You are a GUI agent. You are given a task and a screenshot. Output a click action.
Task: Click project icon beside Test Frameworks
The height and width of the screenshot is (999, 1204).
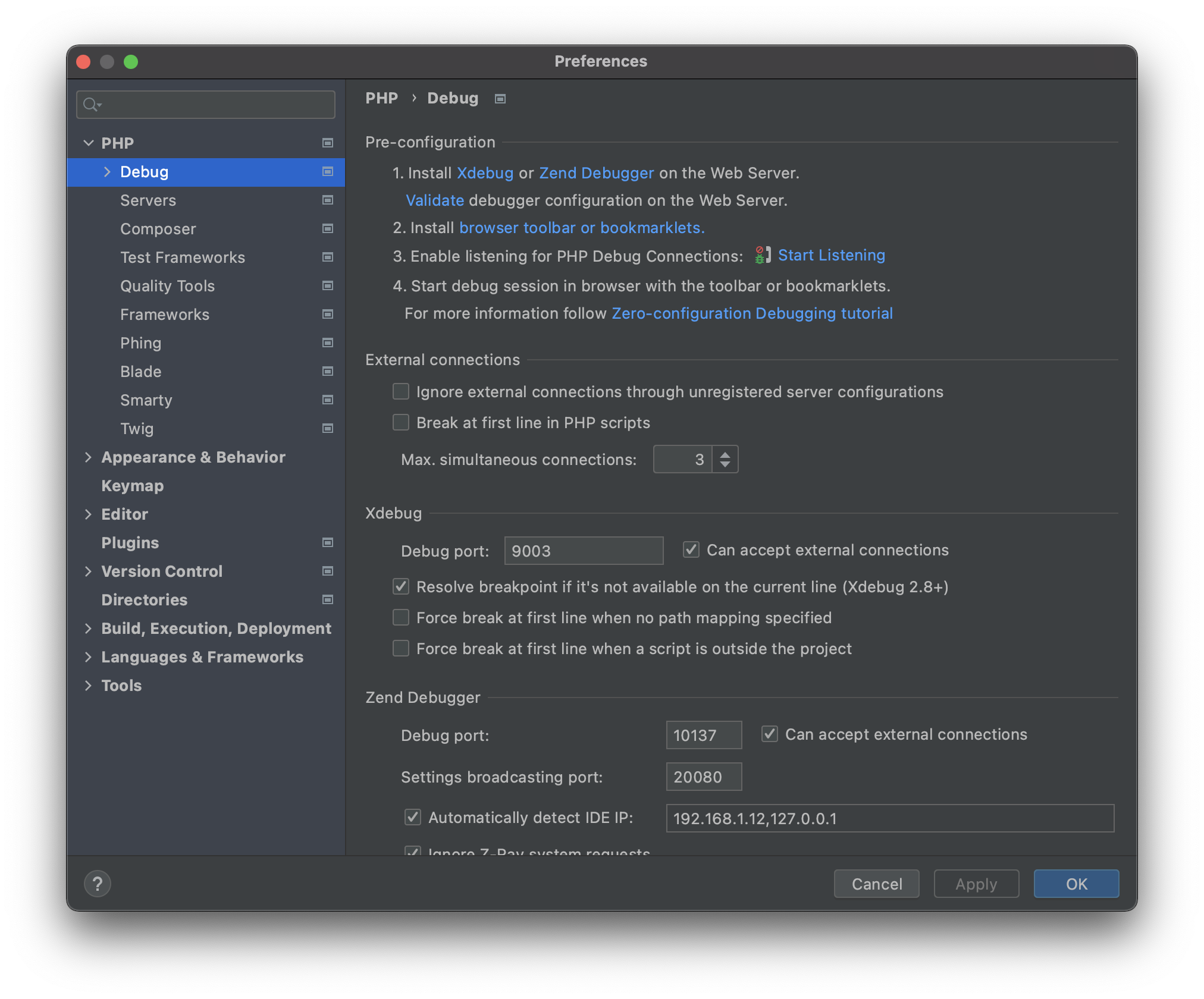pos(327,257)
